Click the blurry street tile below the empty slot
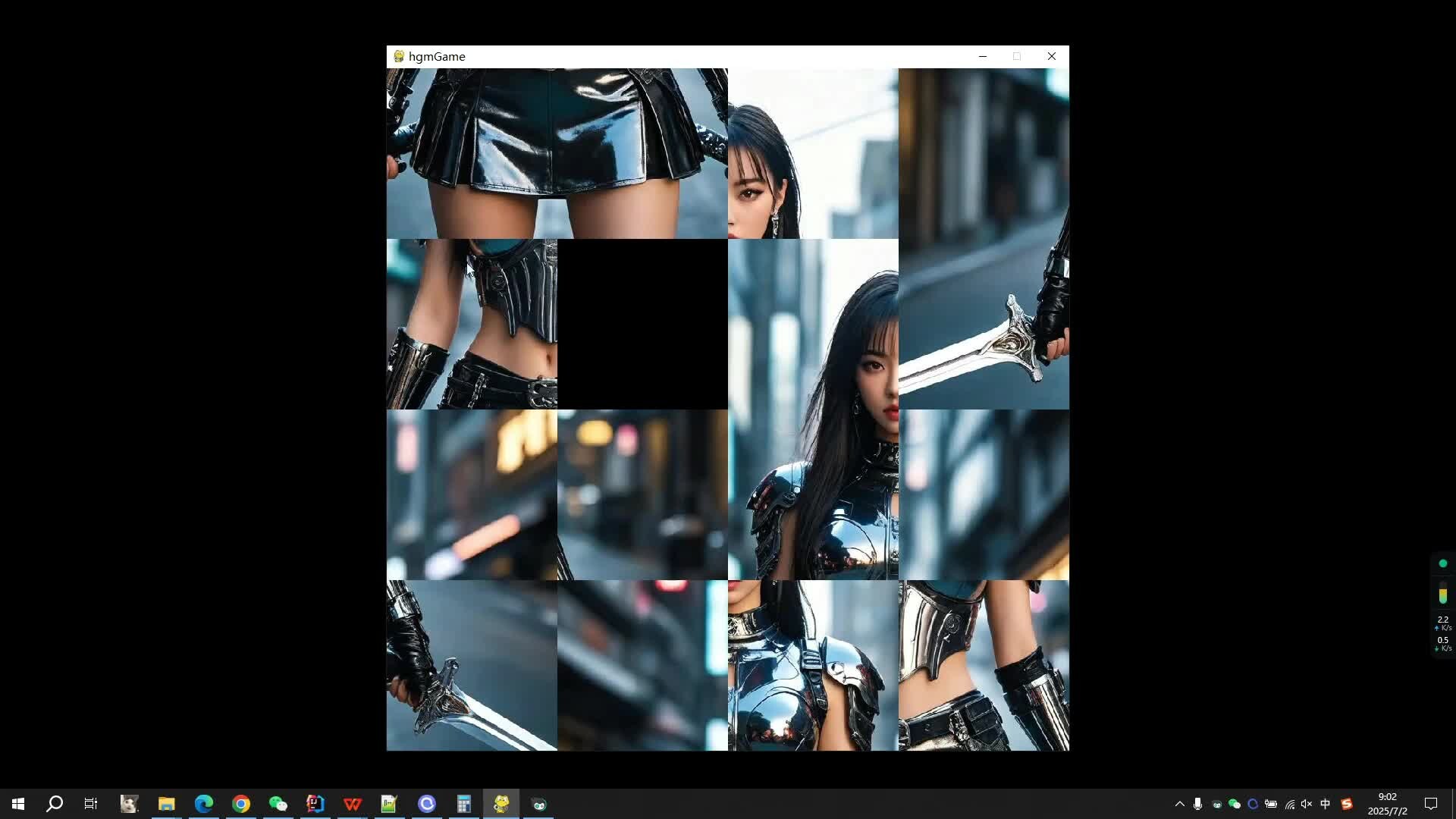Image resolution: width=1456 pixels, height=819 pixels. (642, 494)
